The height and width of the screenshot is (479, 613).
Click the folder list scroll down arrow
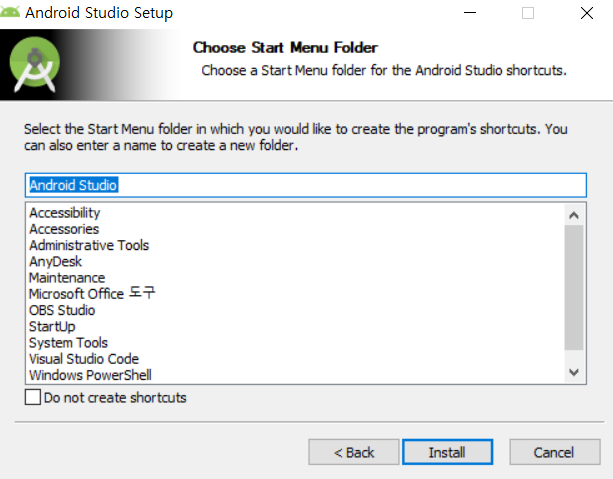574,372
